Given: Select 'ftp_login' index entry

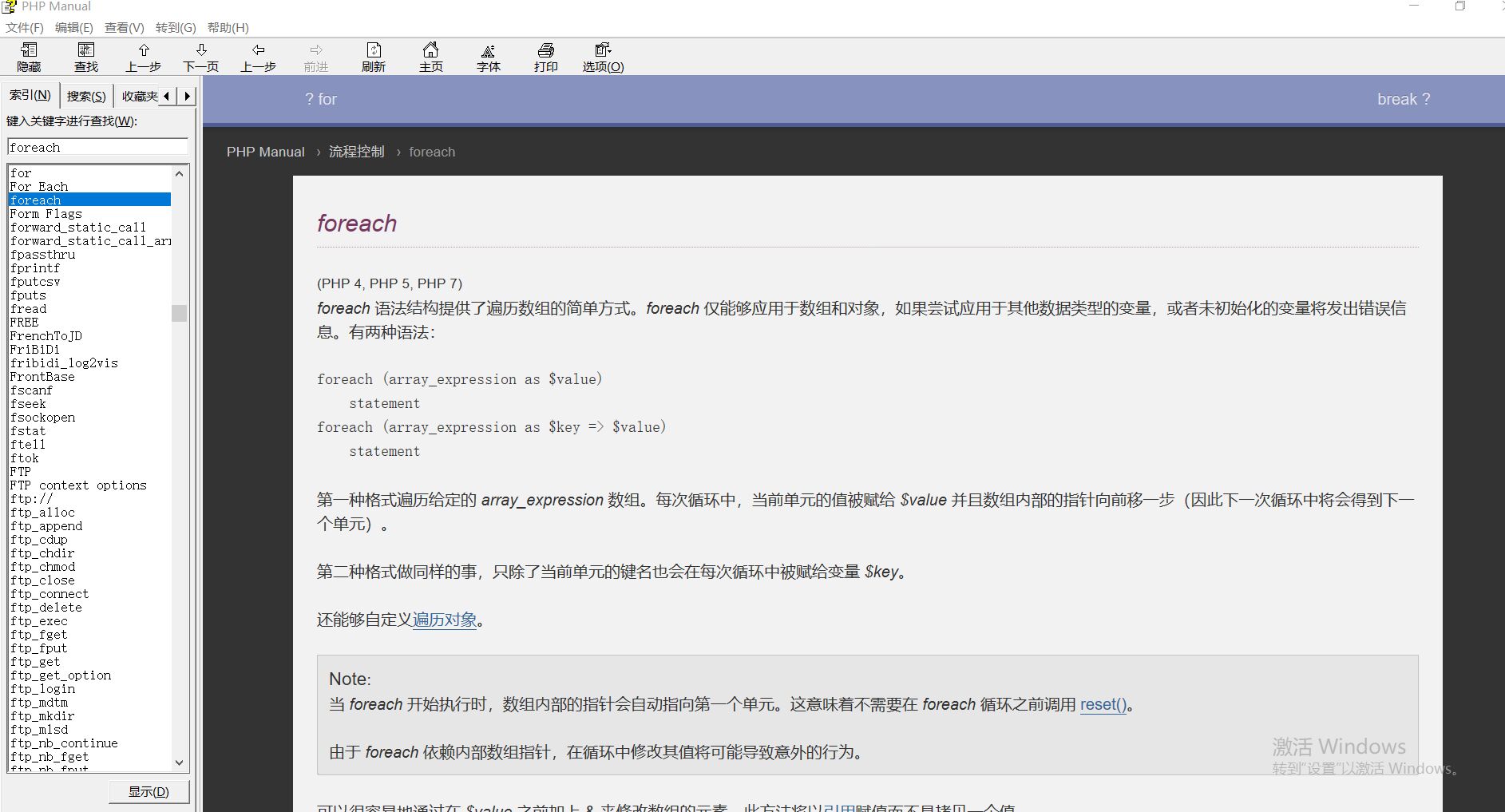Looking at the screenshot, I should (x=42, y=688).
